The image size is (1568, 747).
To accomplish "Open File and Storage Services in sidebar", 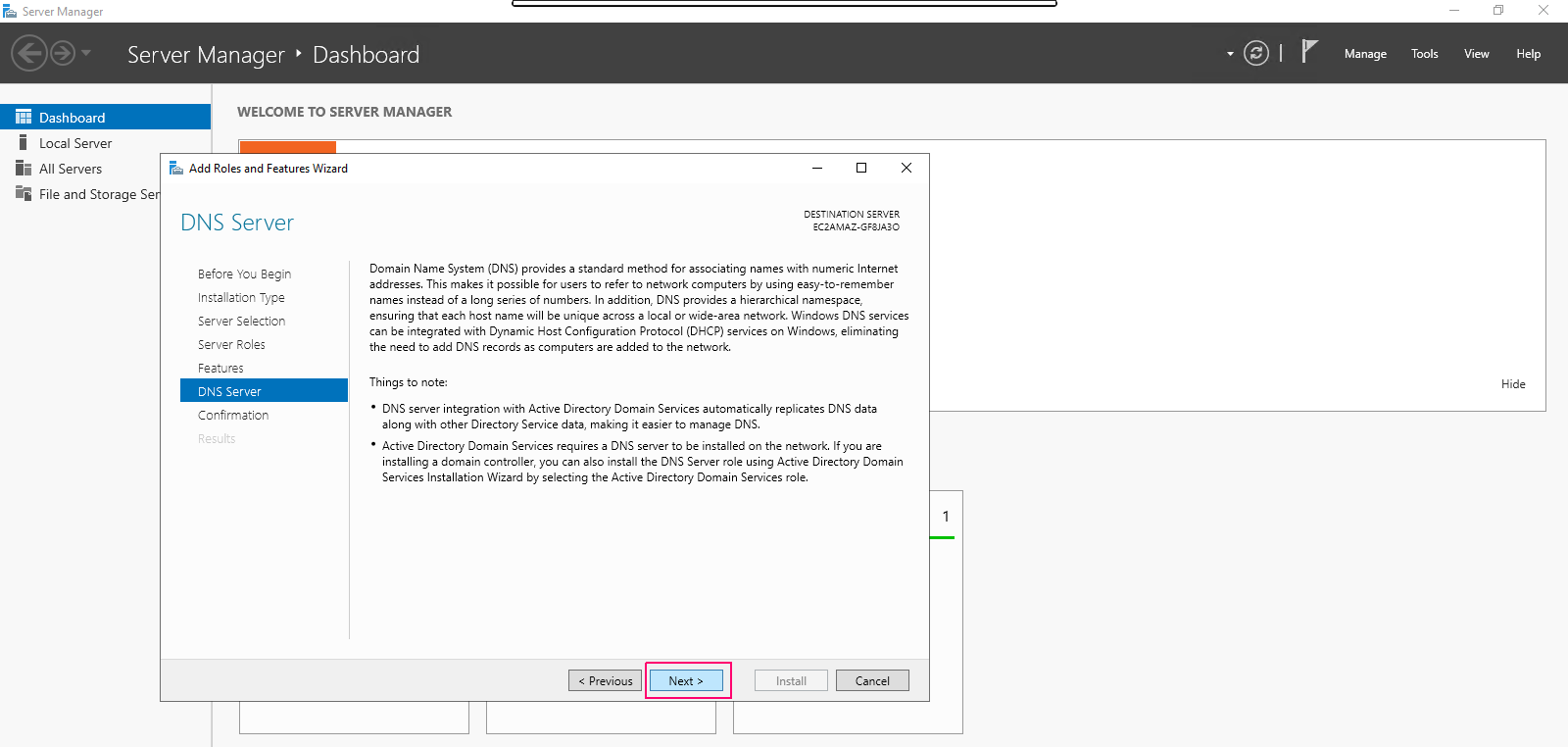I will pos(99,194).
